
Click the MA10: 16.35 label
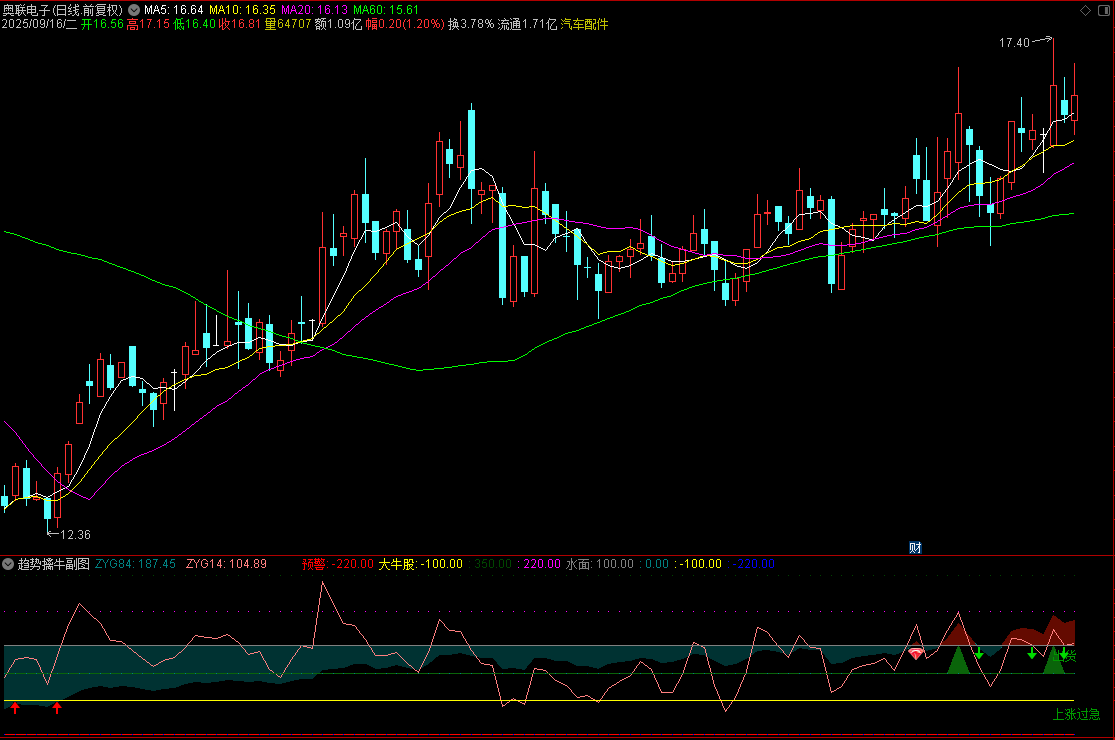[x=242, y=10]
